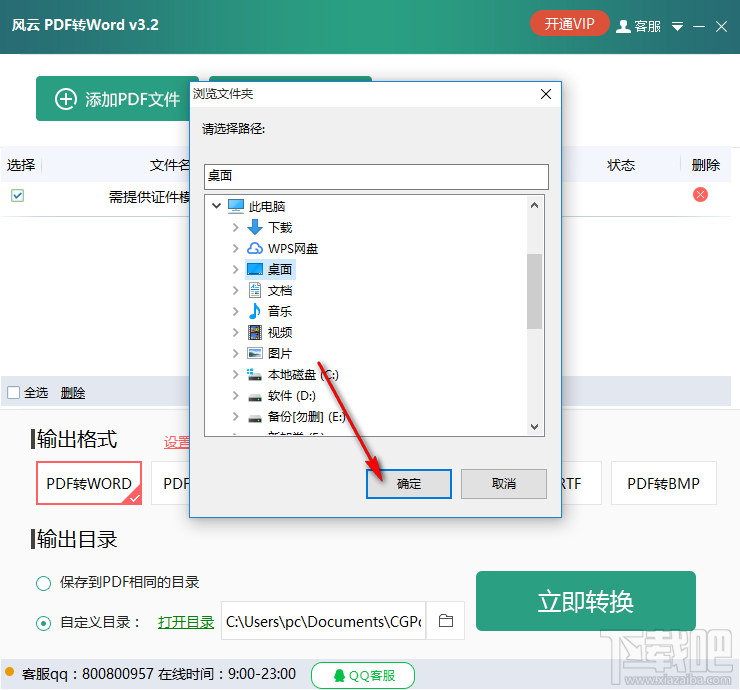Select the 下载 download arrow icon

click(x=255, y=227)
